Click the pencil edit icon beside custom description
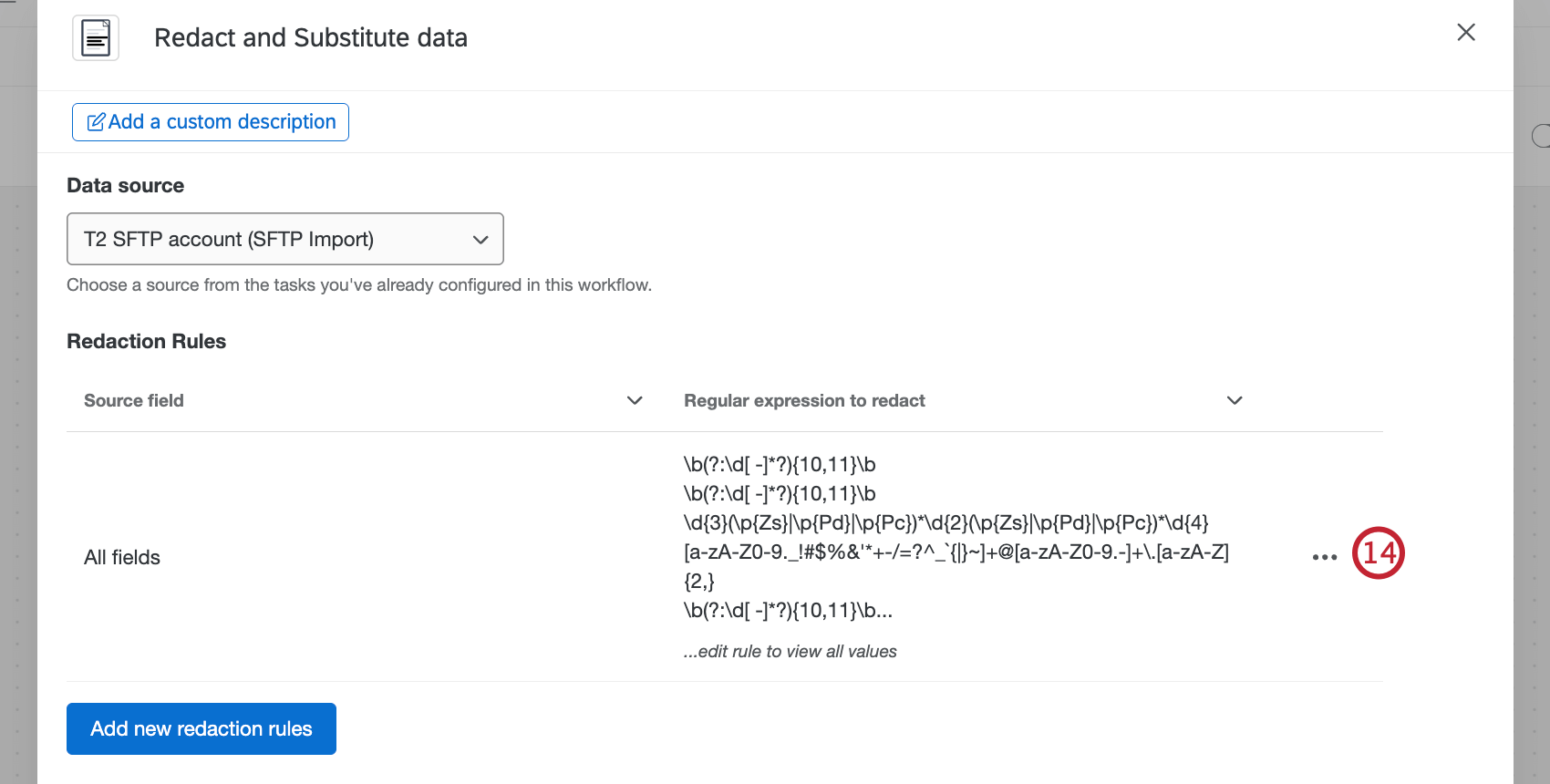Screen dimensions: 1550x784 click(x=97, y=121)
